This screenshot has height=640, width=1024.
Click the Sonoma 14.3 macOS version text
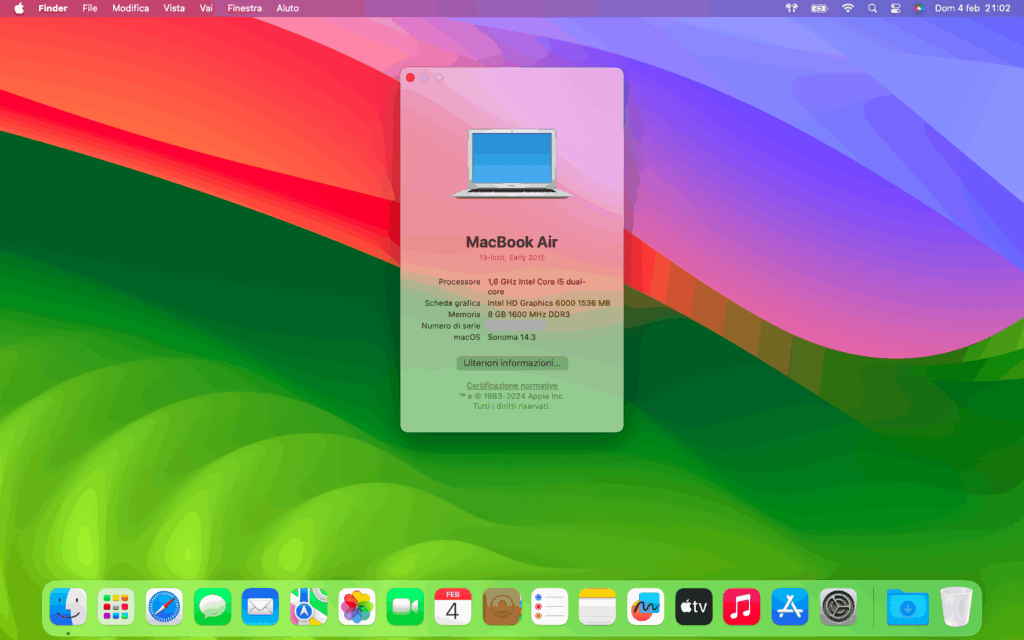511,337
